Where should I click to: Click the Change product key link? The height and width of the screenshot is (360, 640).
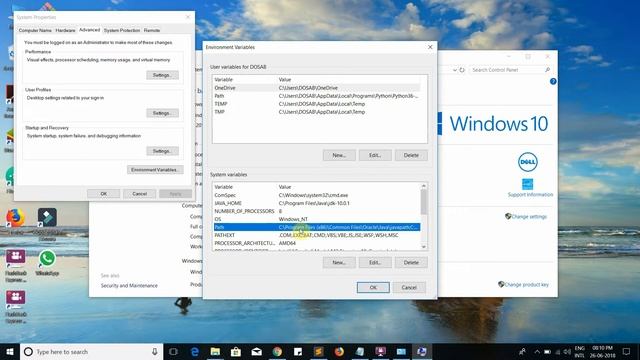coord(526,284)
